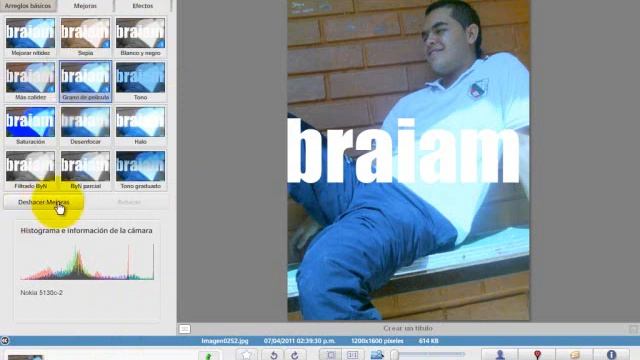Click the Rehacer button

[129, 202]
